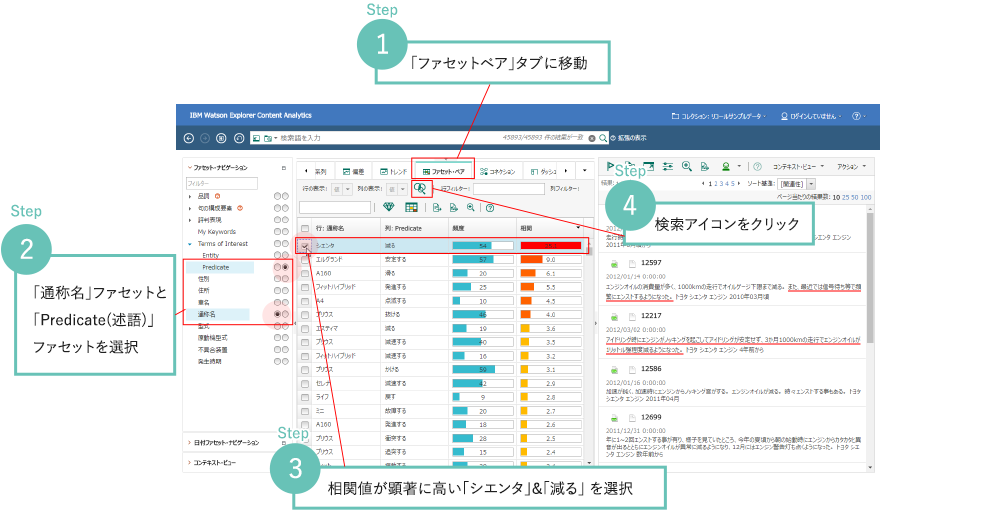Viewport: 1000px width, 510px height.
Task: Select the column radio button for Predicate
Action: (285, 268)
